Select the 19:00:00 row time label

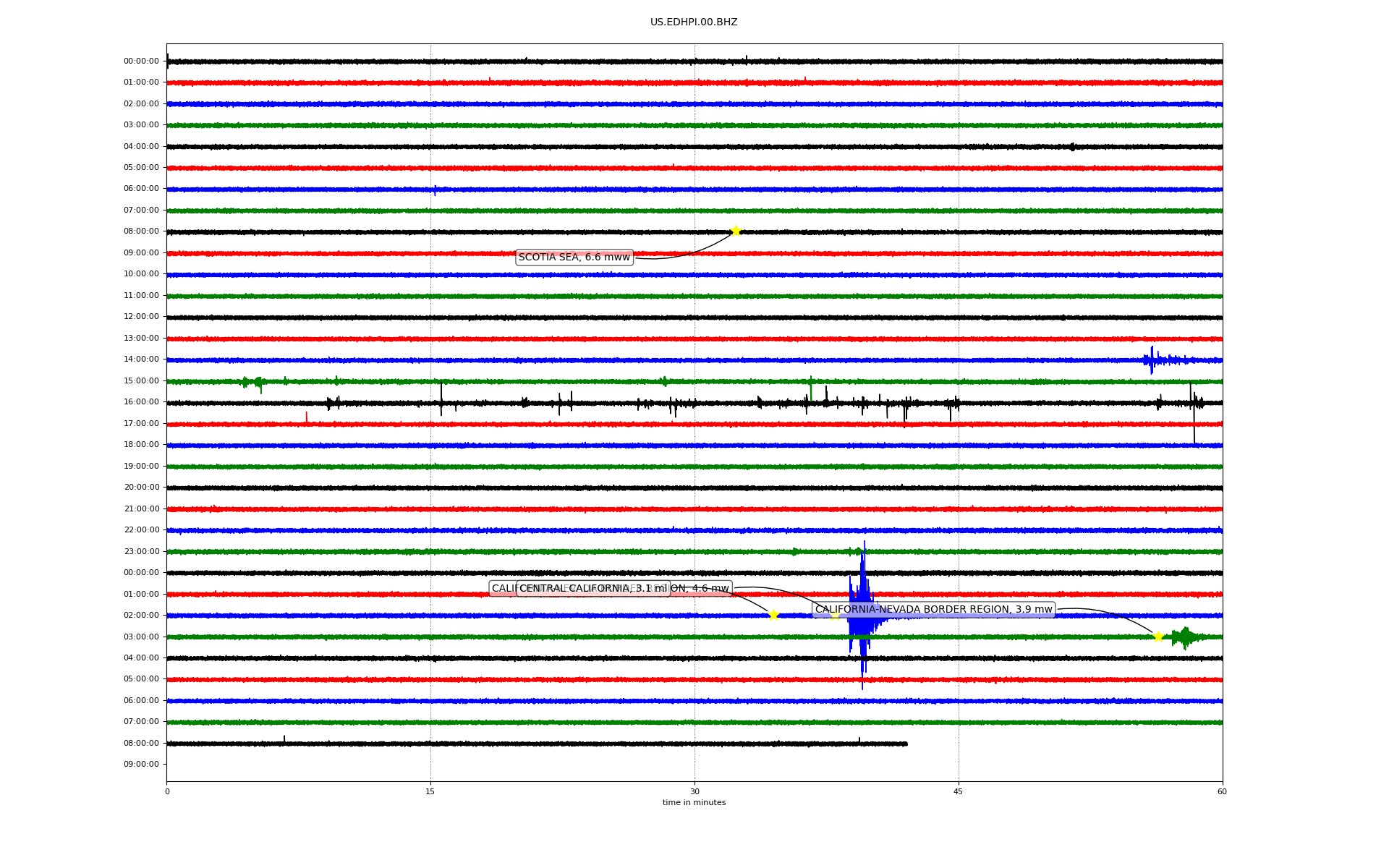[141, 466]
